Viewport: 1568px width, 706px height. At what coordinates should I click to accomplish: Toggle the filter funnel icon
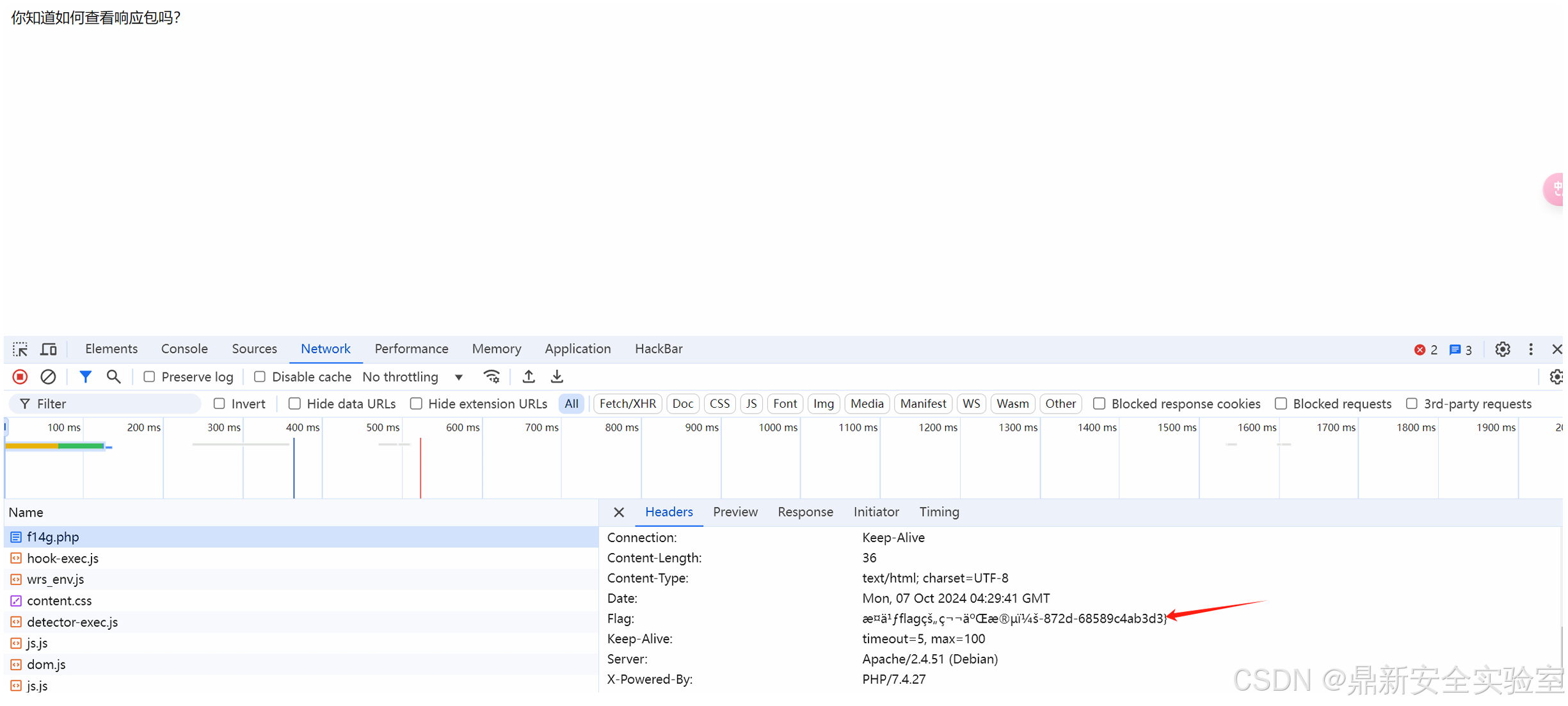[x=85, y=377]
